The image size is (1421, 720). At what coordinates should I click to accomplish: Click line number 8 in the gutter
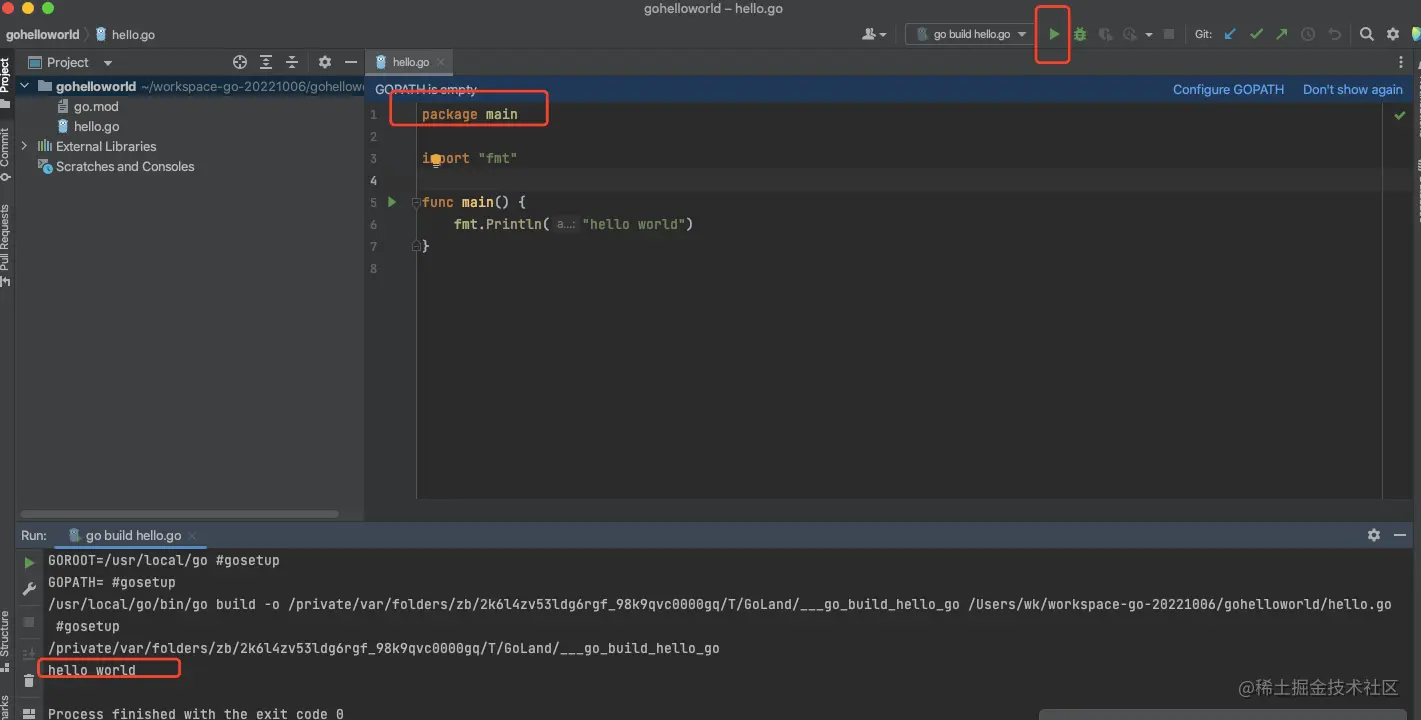374,268
